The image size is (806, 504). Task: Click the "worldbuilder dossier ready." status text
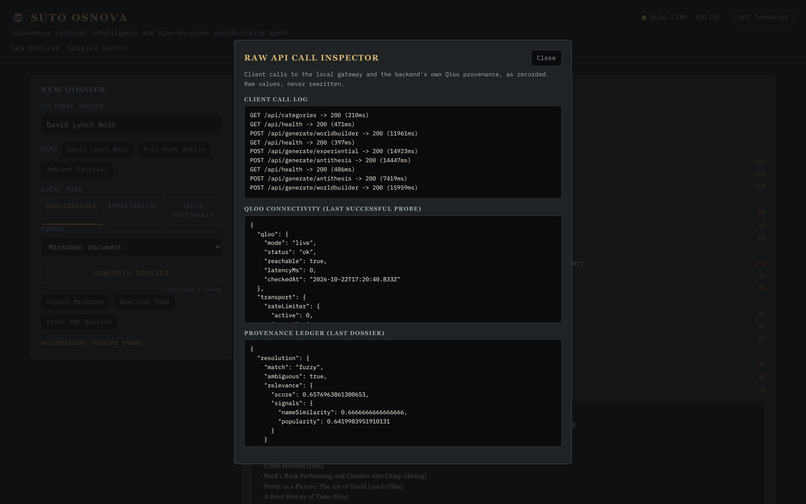[93, 343]
